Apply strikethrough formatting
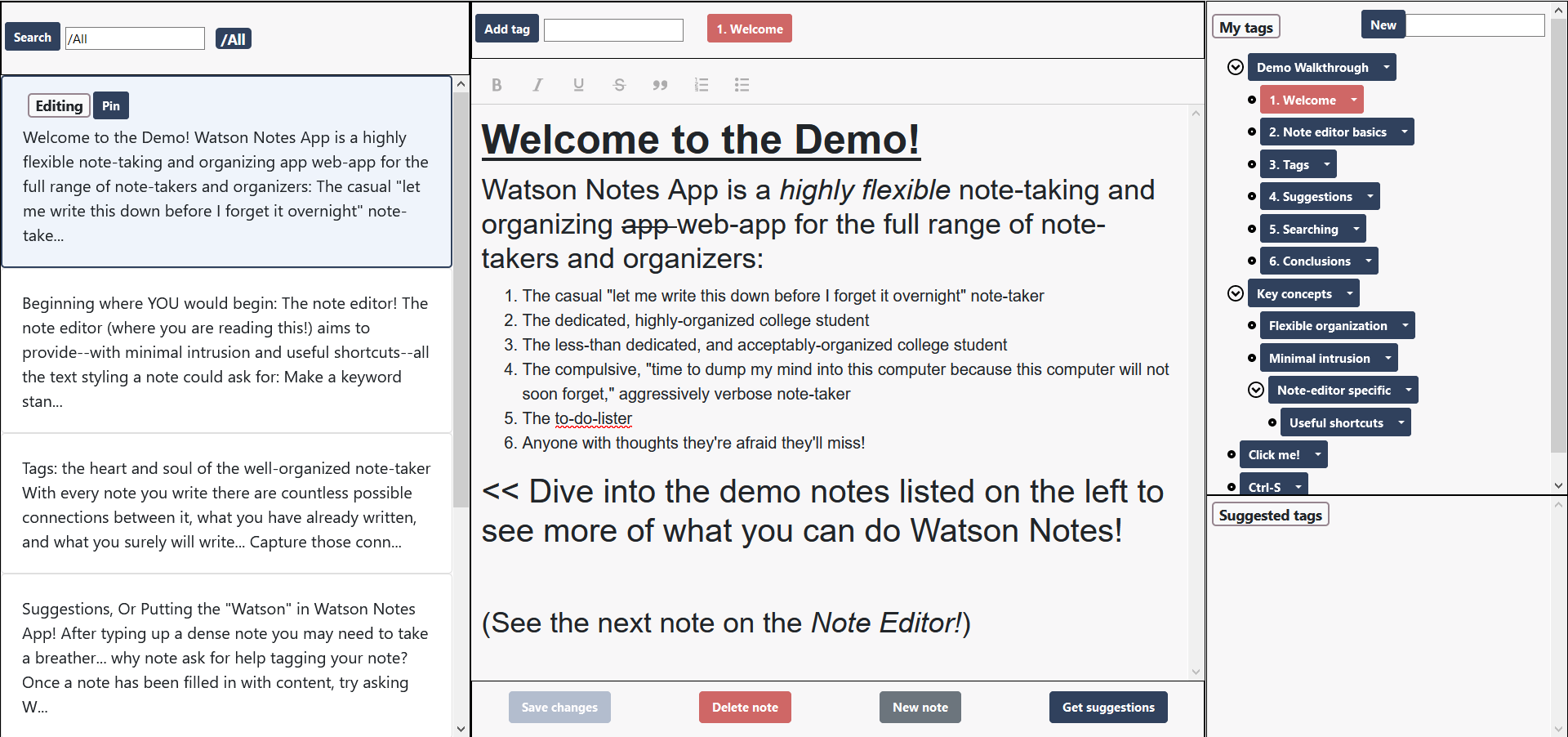The height and width of the screenshot is (737, 1568). 619,84
